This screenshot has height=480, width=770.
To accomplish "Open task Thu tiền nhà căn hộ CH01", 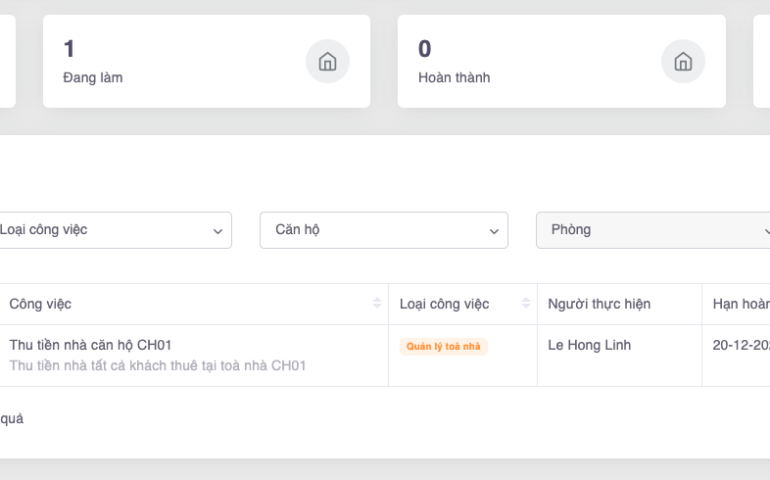I will tap(91, 345).
